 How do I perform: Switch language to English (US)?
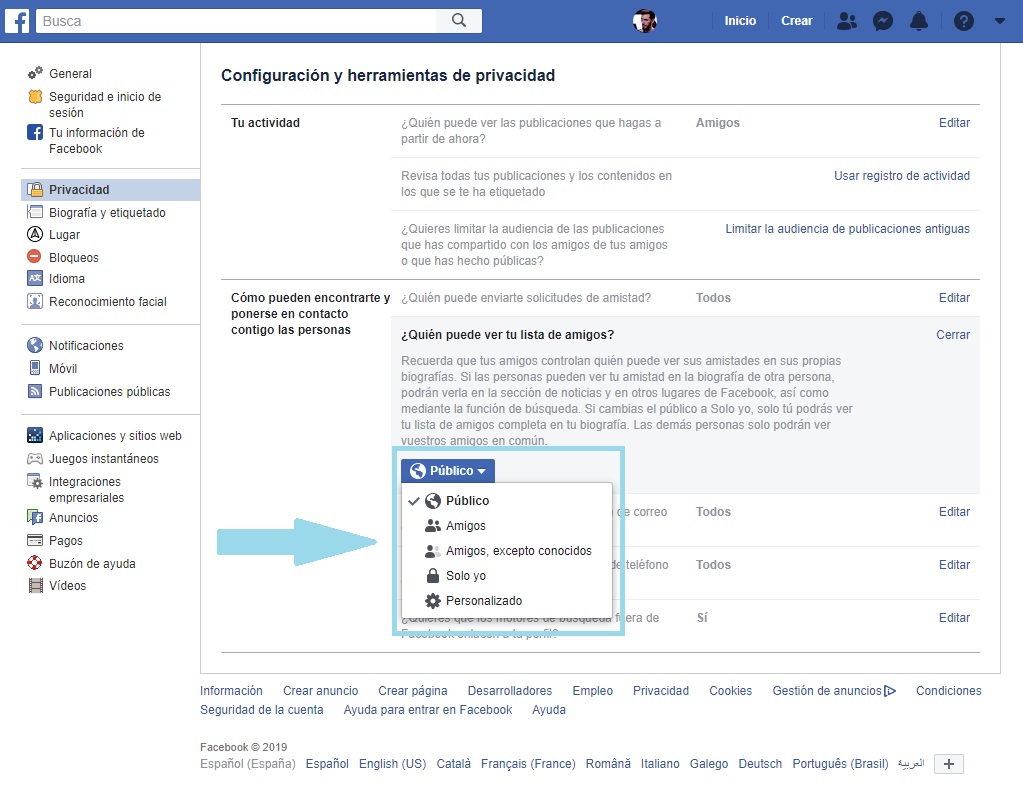pyautogui.click(x=392, y=764)
